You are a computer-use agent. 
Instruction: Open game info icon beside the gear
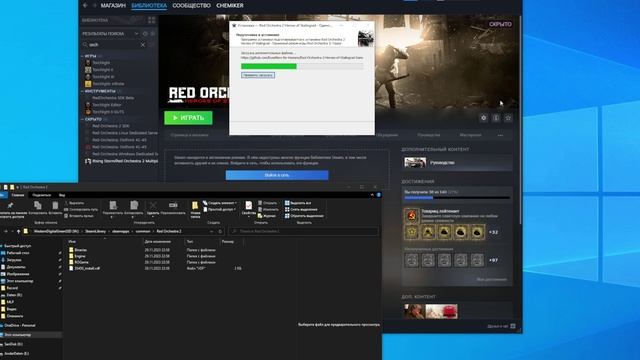tap(496, 118)
